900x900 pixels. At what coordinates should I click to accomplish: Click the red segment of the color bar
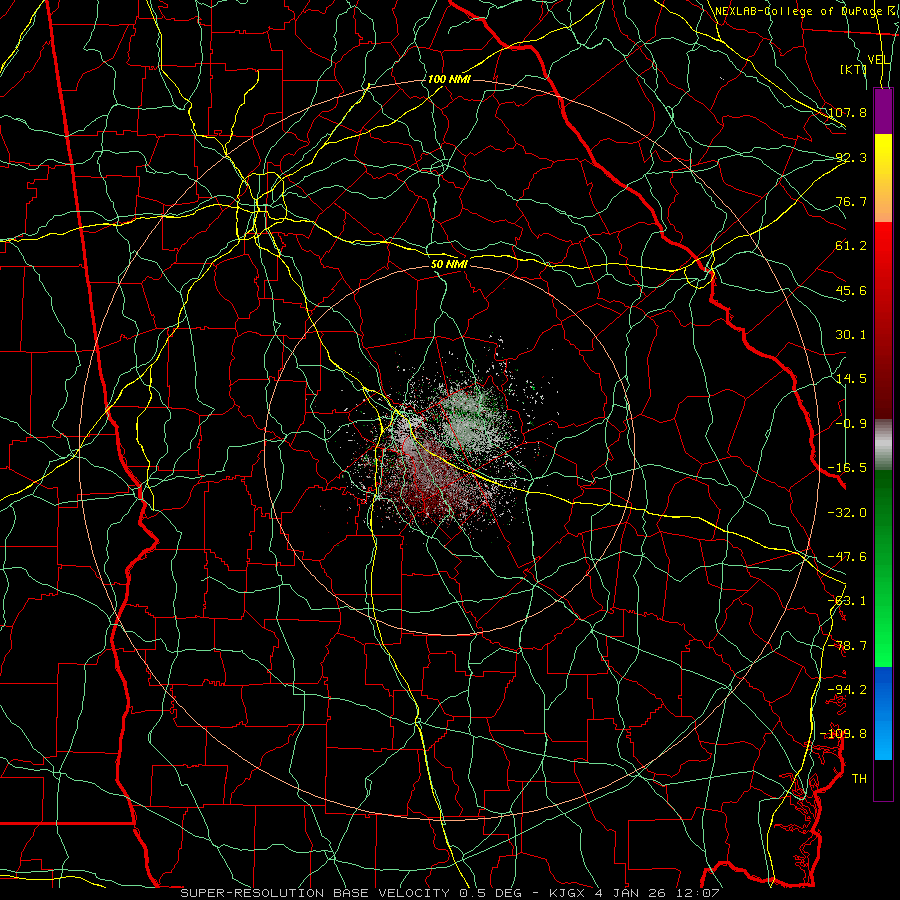point(883,320)
